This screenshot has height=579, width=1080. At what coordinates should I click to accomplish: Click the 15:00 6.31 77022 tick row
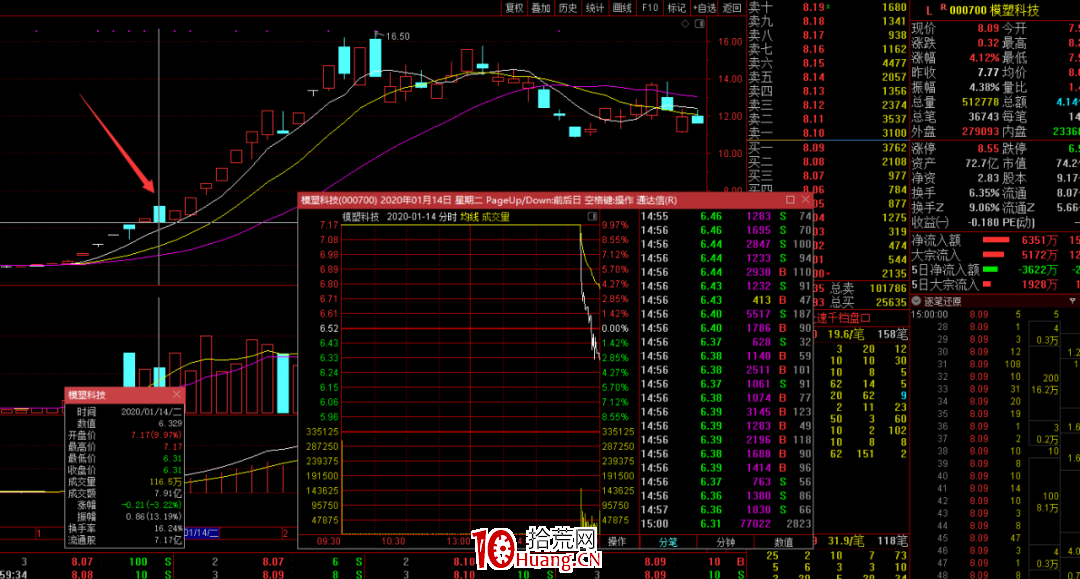[726, 523]
